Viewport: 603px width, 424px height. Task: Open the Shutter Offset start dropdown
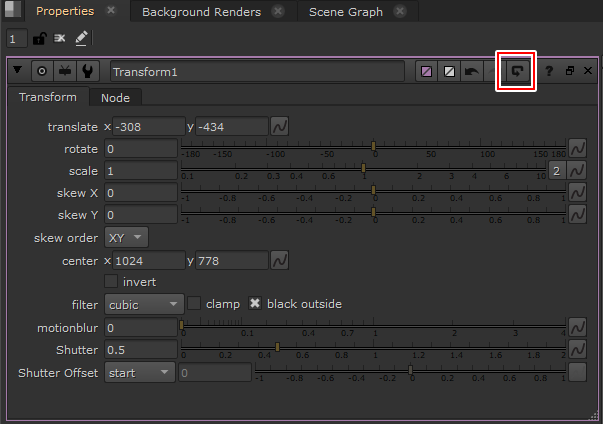pos(139,372)
